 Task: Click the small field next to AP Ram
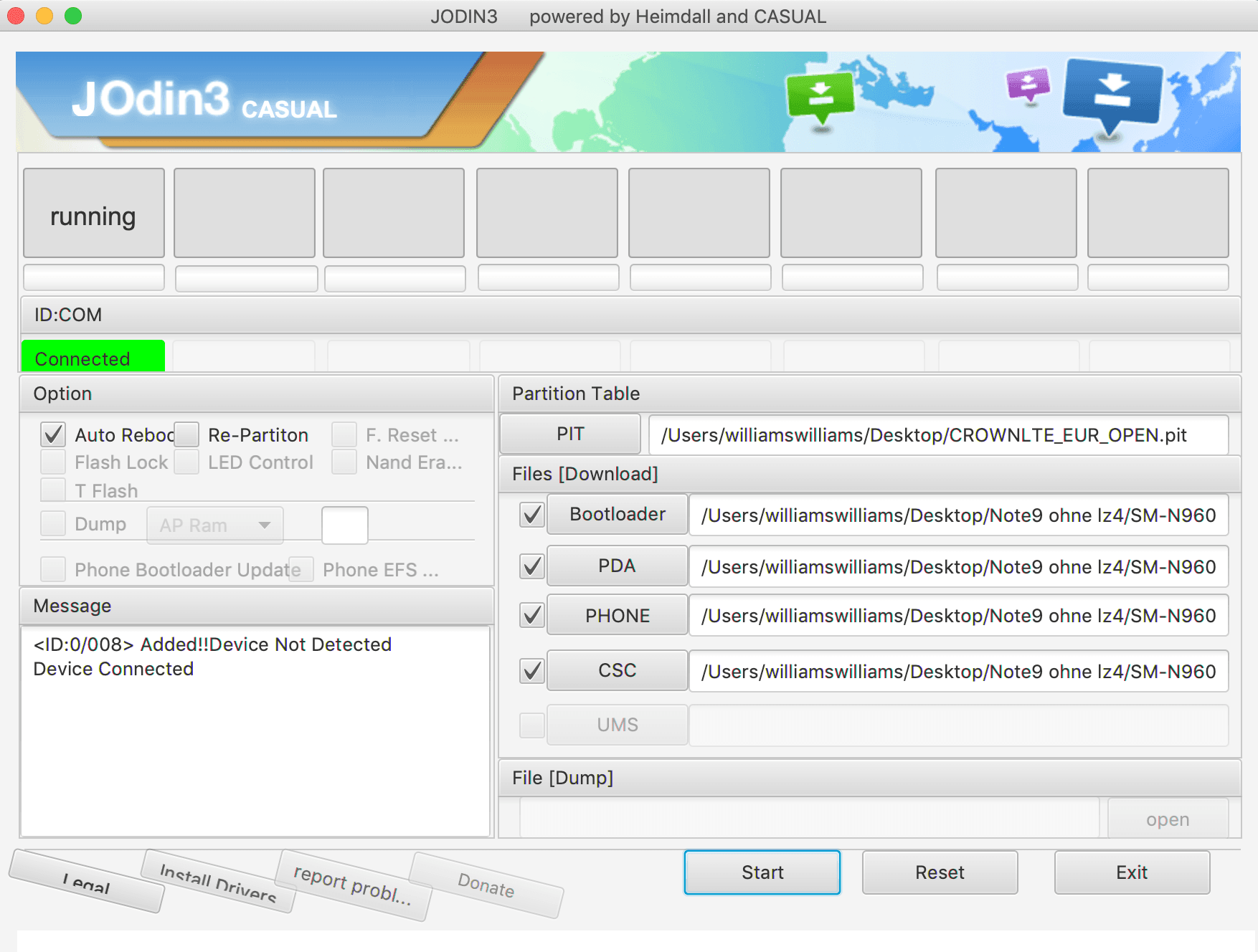[345, 525]
